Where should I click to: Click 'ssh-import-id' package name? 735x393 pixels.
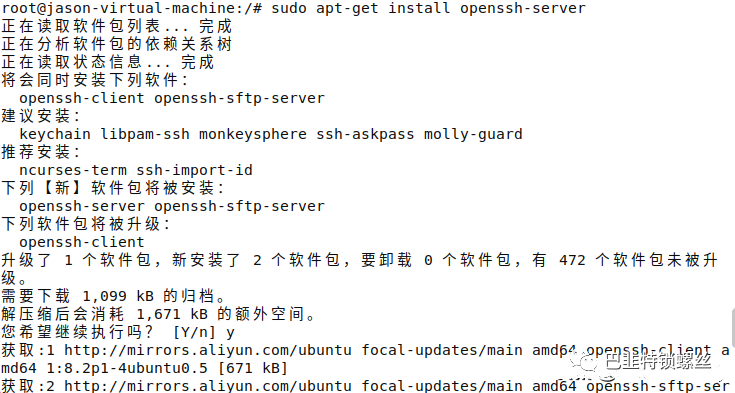point(194,170)
